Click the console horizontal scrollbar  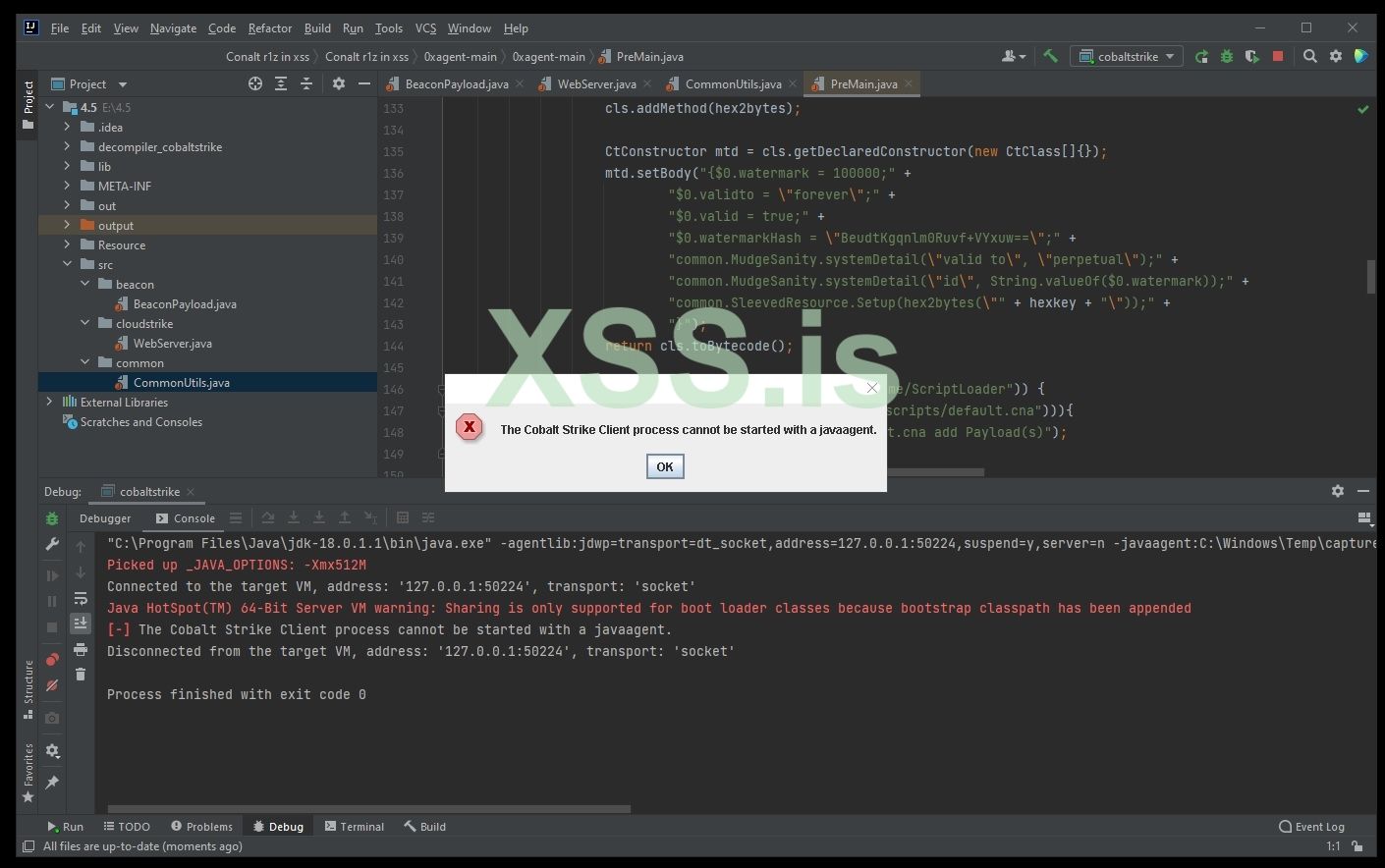368,809
